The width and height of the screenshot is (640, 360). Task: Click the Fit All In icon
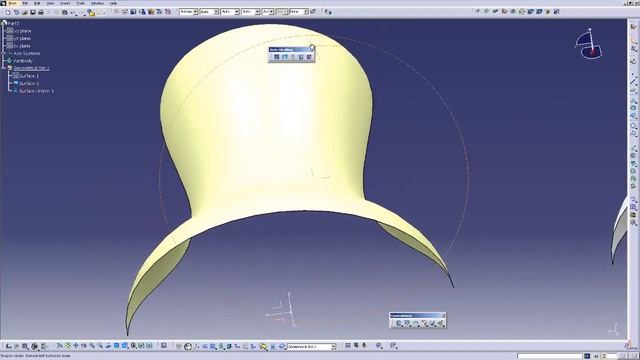pos(68,346)
